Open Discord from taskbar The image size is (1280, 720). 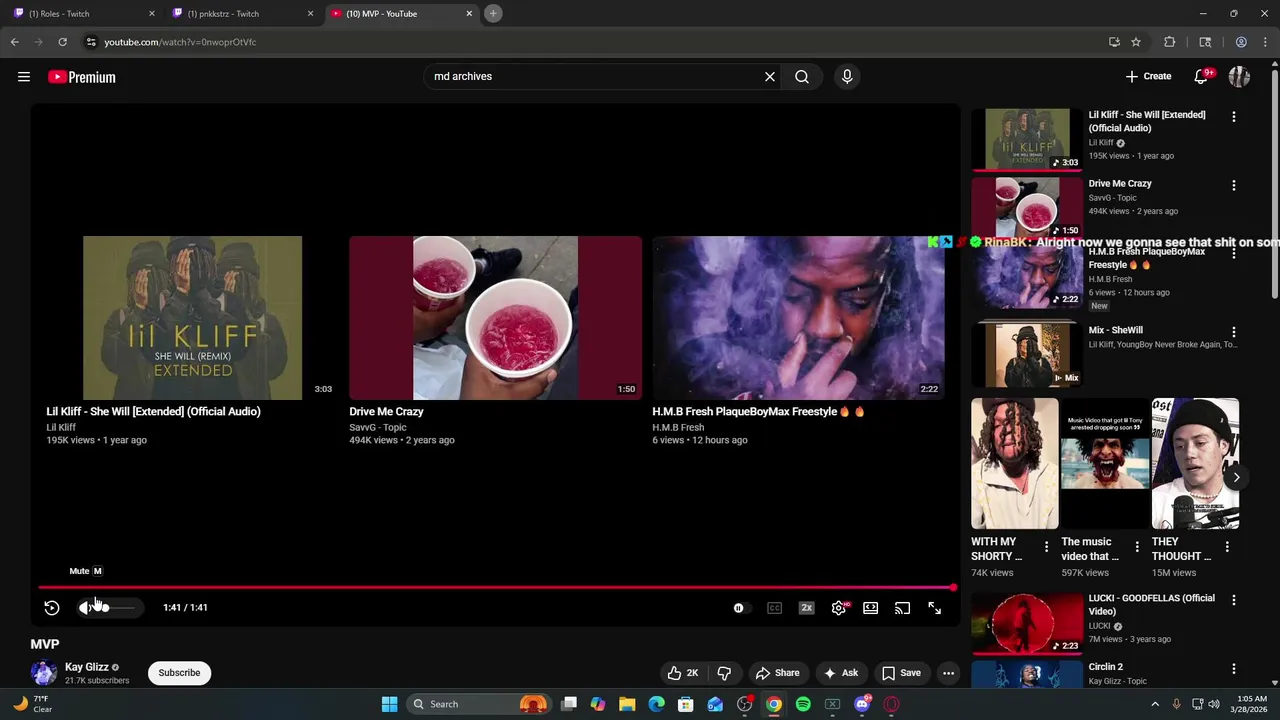coord(862,704)
